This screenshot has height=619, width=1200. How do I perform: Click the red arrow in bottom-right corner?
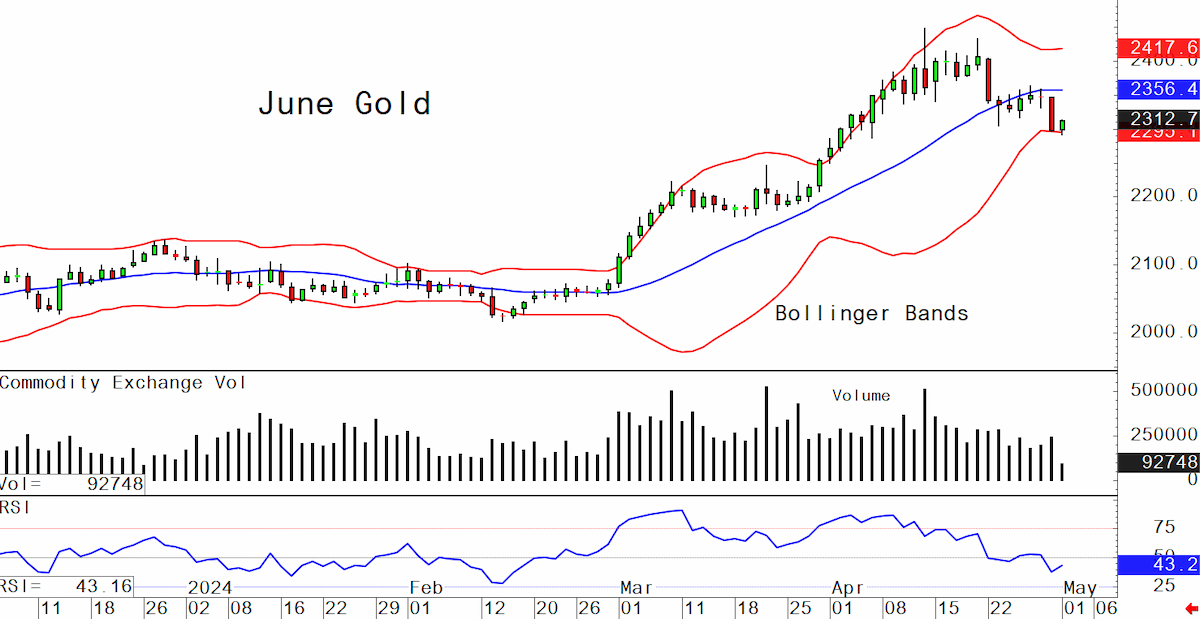coord(1190,607)
